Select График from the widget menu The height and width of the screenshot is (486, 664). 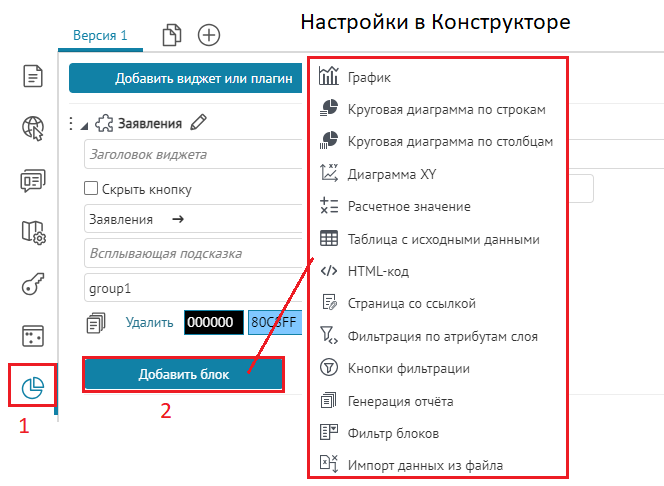[369, 77]
